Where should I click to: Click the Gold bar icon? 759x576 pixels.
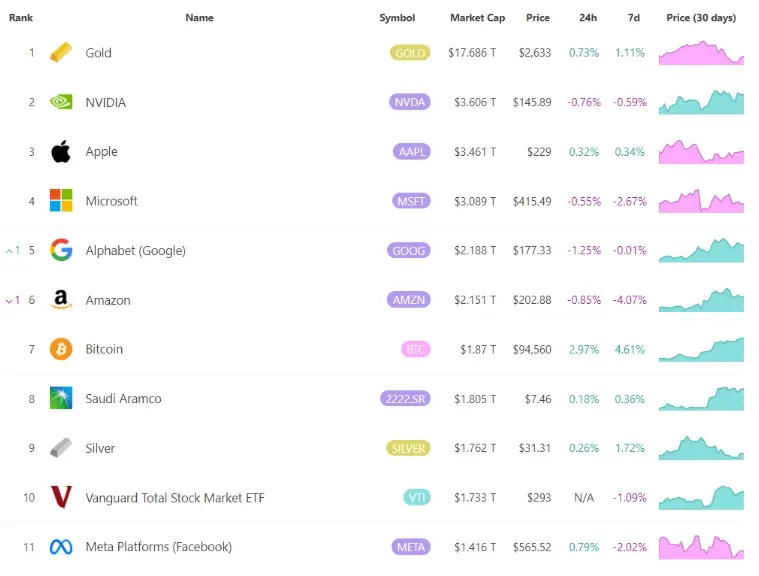[61, 52]
